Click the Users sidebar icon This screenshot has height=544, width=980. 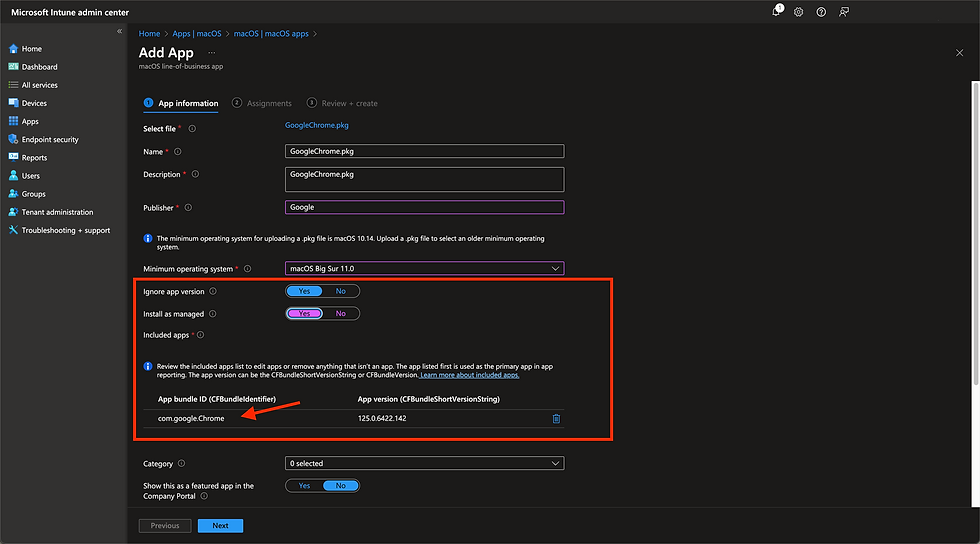13,176
